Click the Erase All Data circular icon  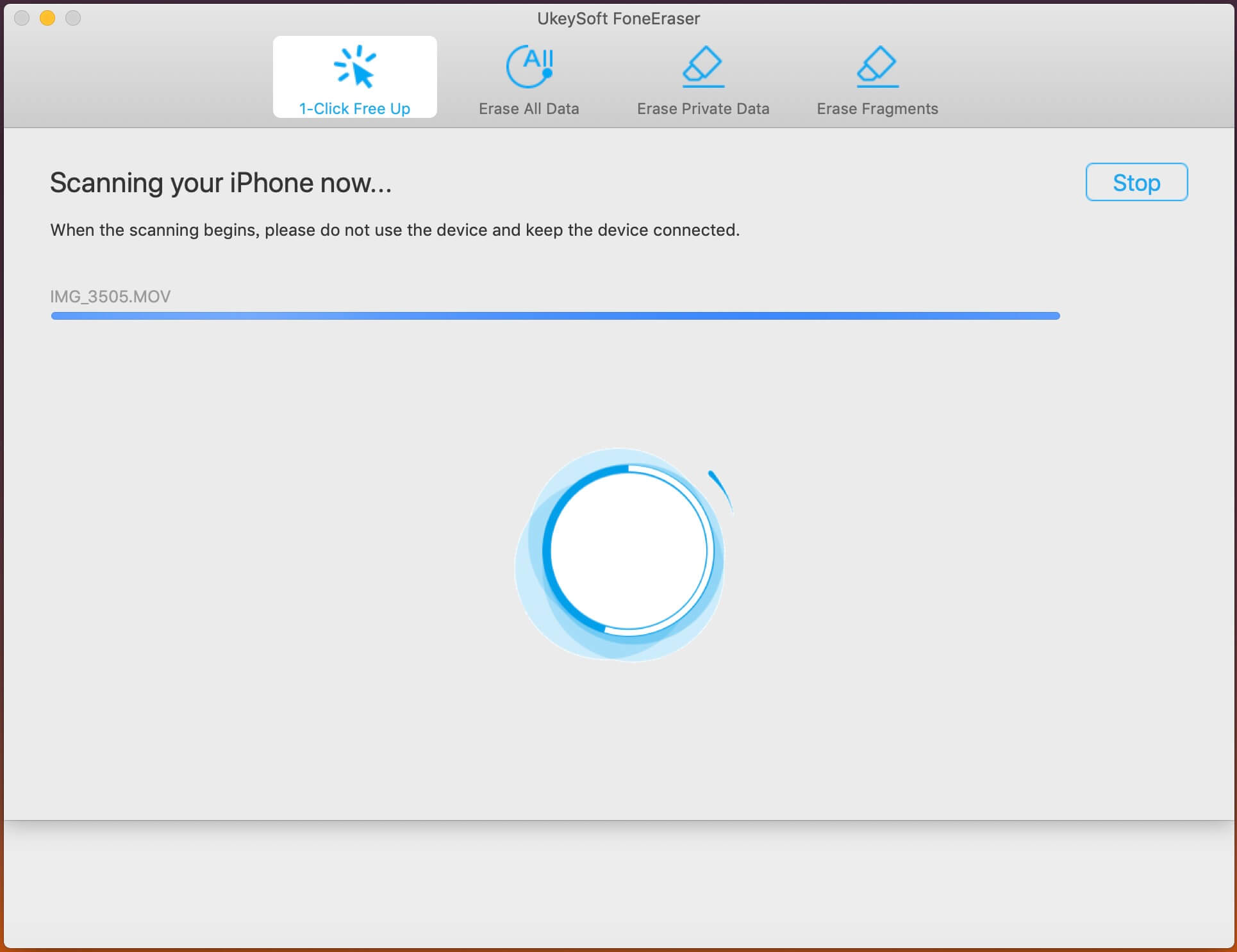coord(529,67)
